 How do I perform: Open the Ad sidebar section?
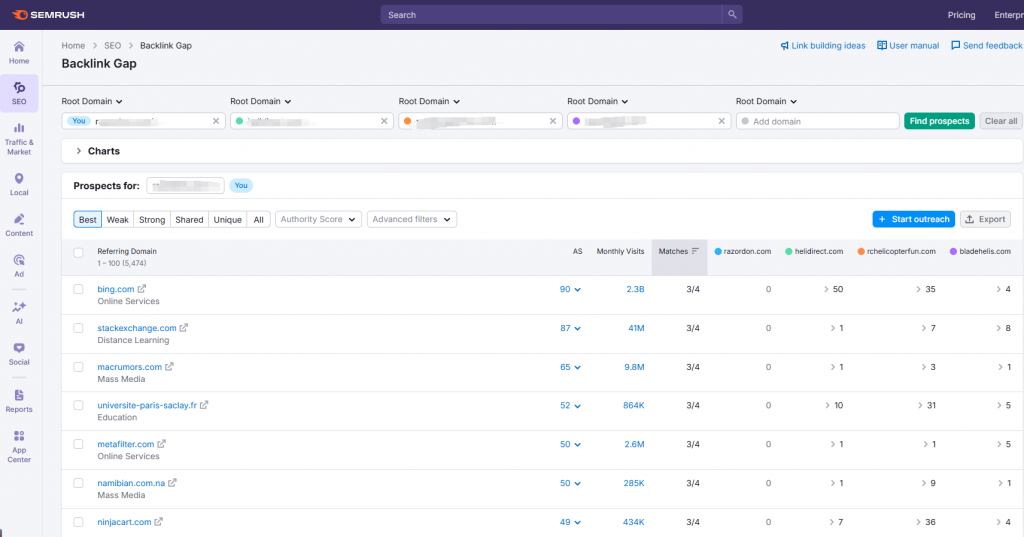pos(19,266)
